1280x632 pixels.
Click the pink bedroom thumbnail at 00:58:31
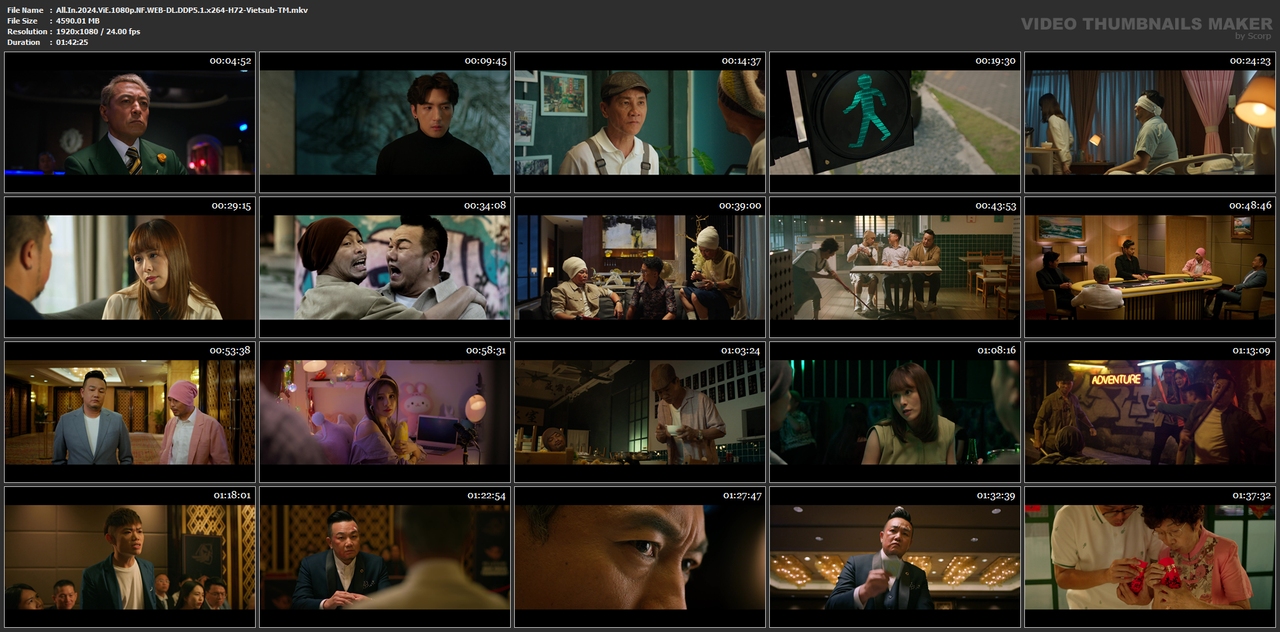385,412
